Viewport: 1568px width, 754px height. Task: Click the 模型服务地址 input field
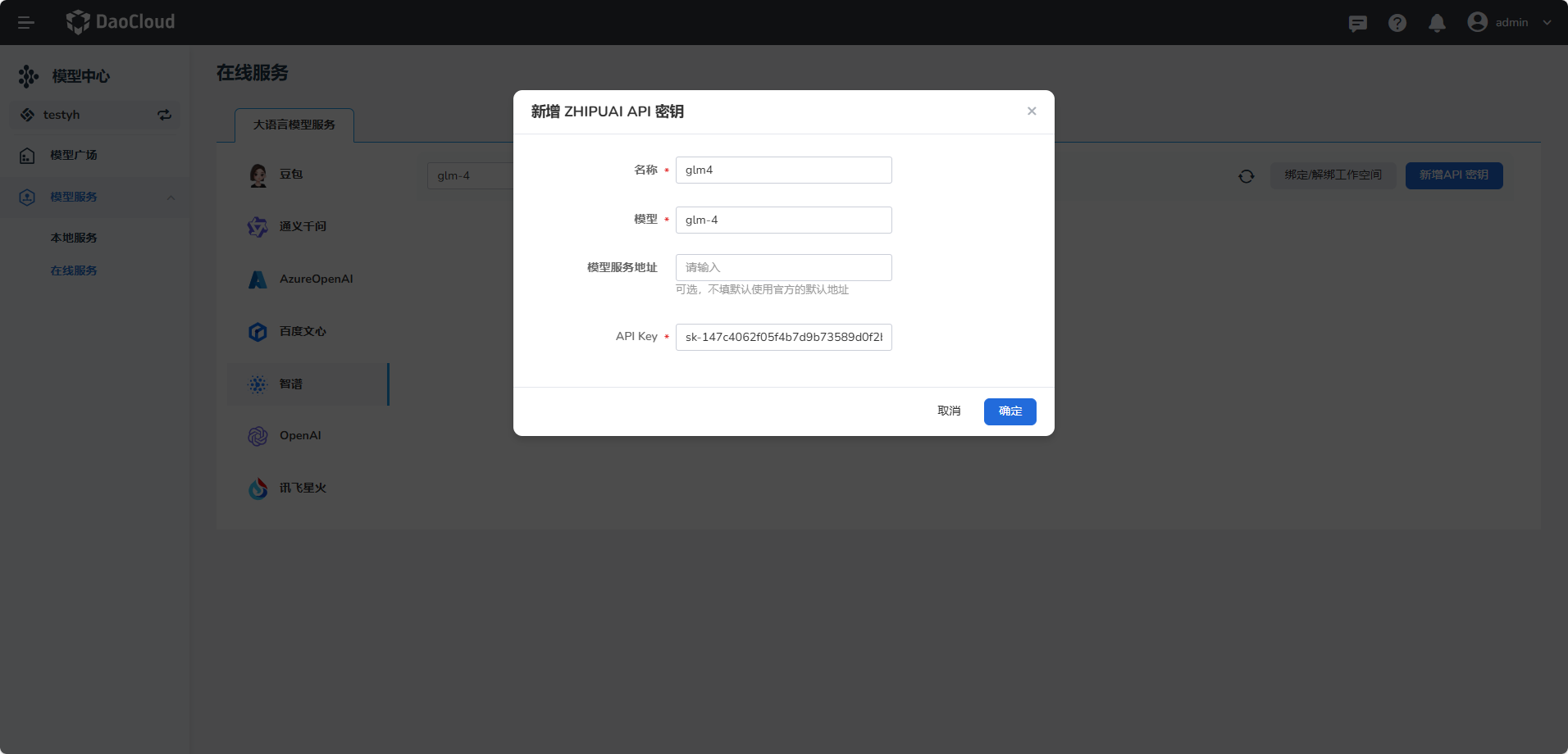784,268
